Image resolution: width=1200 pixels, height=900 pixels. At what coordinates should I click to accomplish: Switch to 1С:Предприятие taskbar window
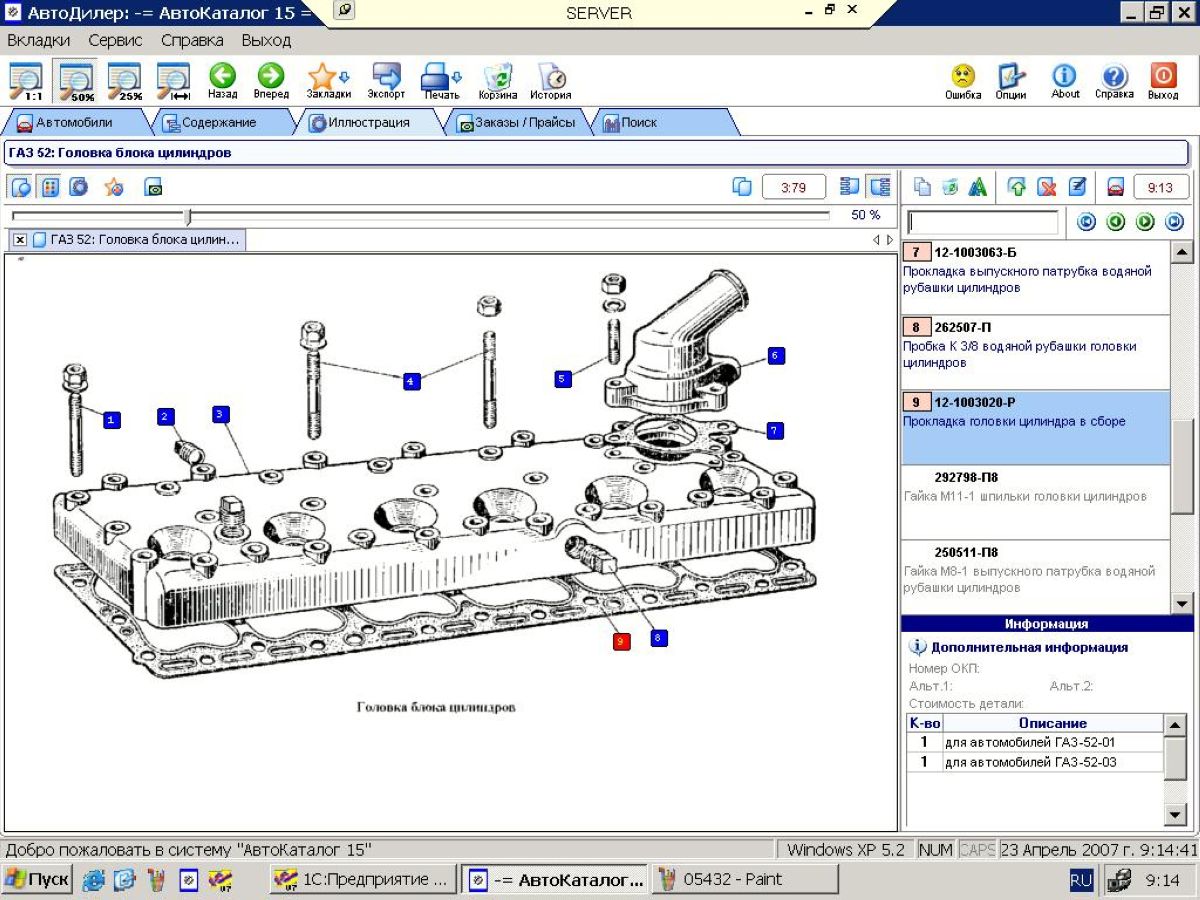click(x=363, y=880)
